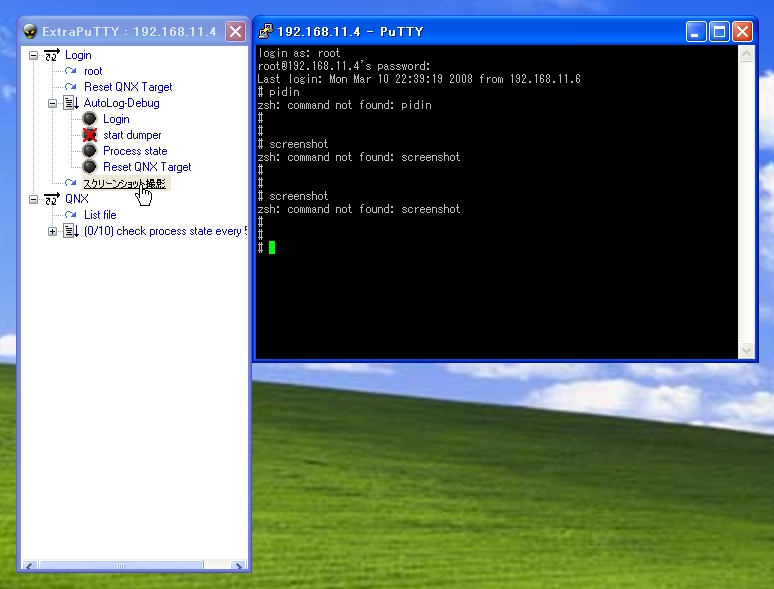Screen dimensions: 774x589
Task: Close the PuTTY terminal window
Action: 742,32
